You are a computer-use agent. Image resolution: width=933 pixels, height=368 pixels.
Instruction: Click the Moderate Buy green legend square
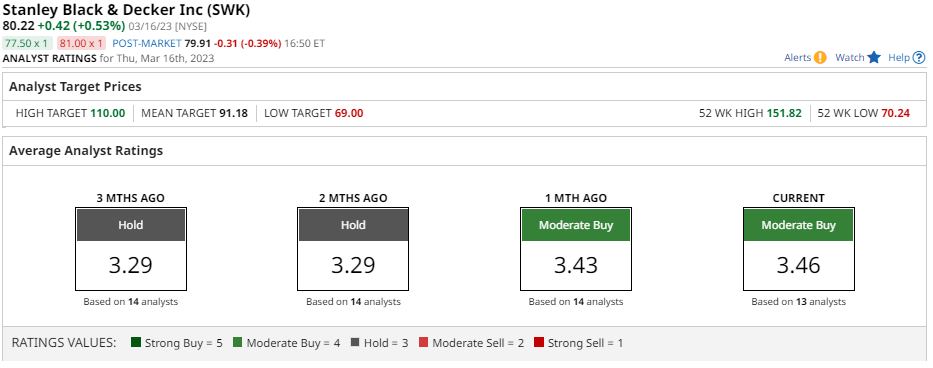tap(237, 343)
